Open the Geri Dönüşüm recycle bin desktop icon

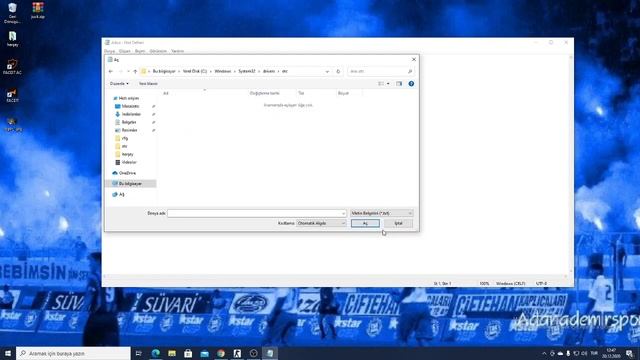[12, 13]
